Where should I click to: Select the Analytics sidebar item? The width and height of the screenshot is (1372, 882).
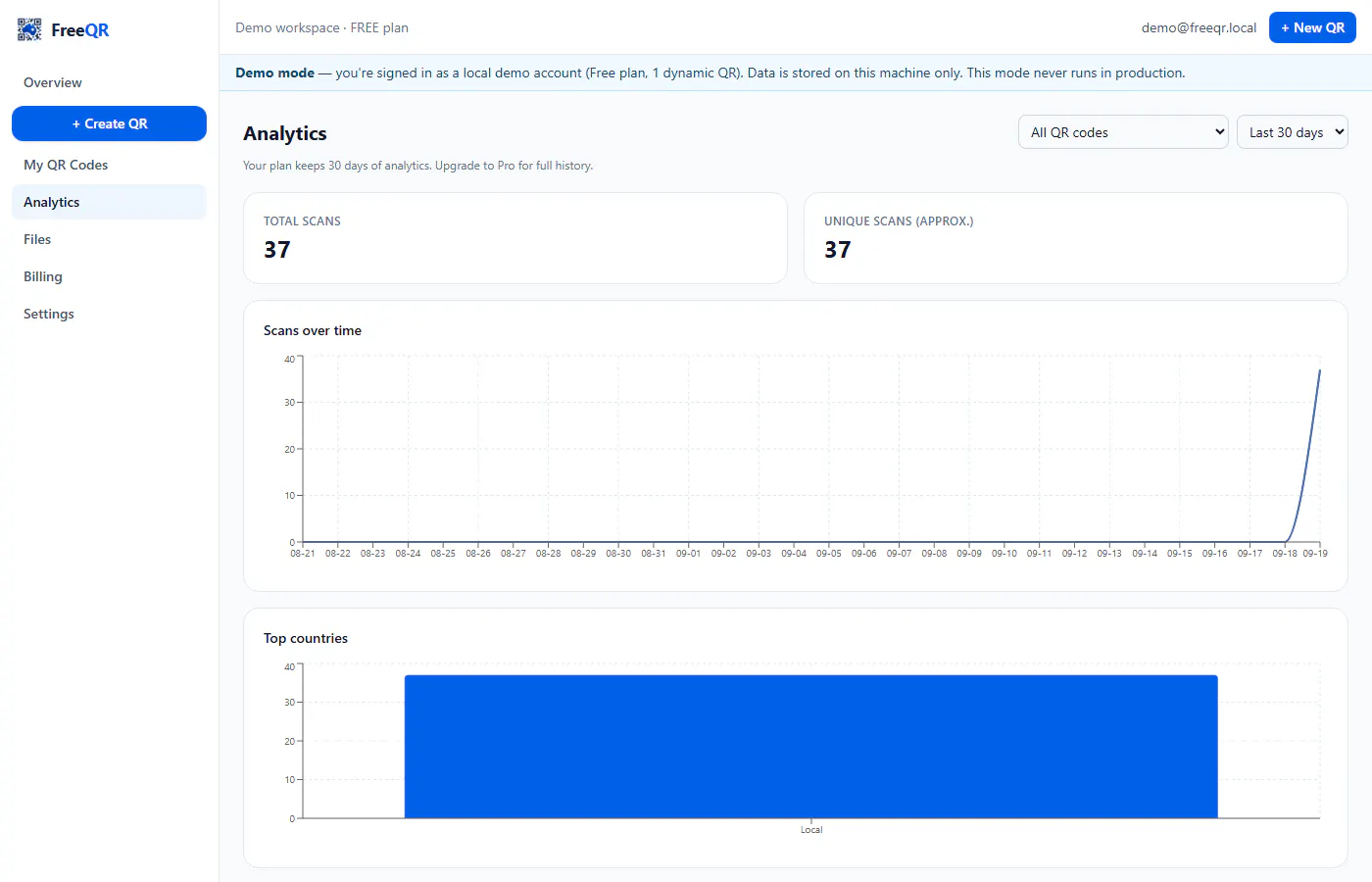(109, 202)
